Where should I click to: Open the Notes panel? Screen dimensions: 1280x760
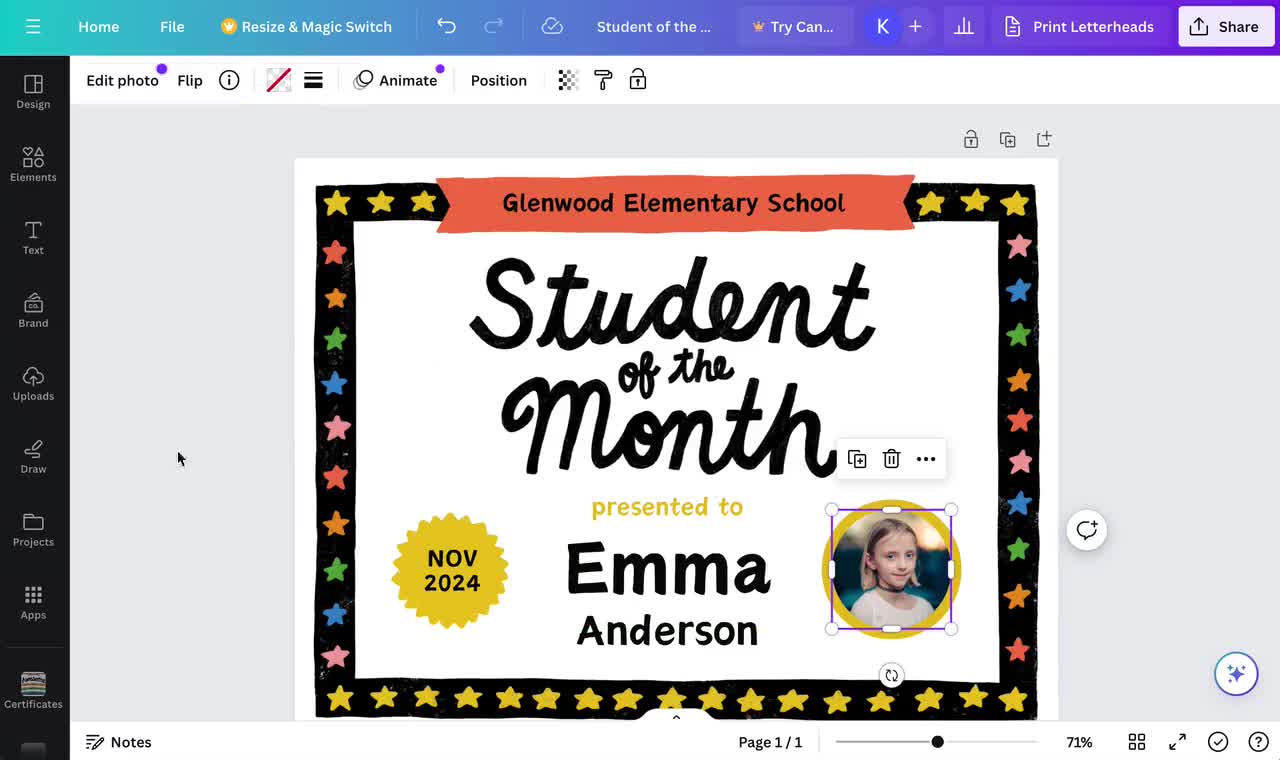(x=119, y=742)
